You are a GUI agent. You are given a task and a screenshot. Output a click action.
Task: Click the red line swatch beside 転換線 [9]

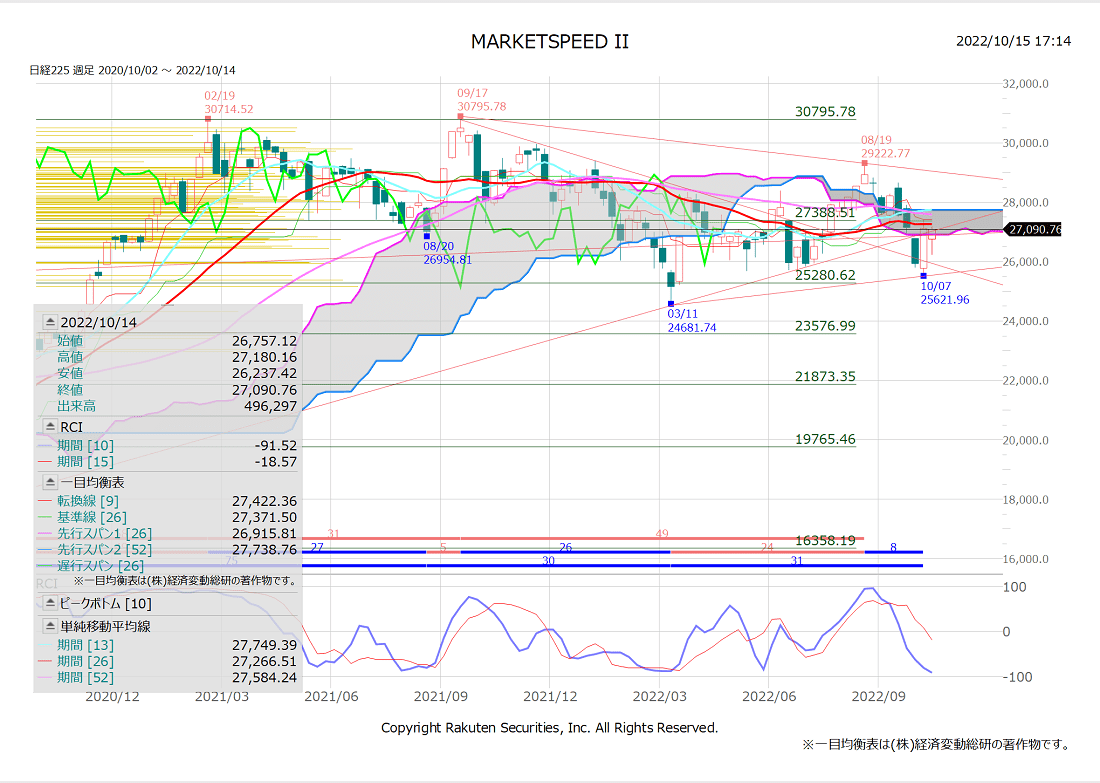(45, 501)
